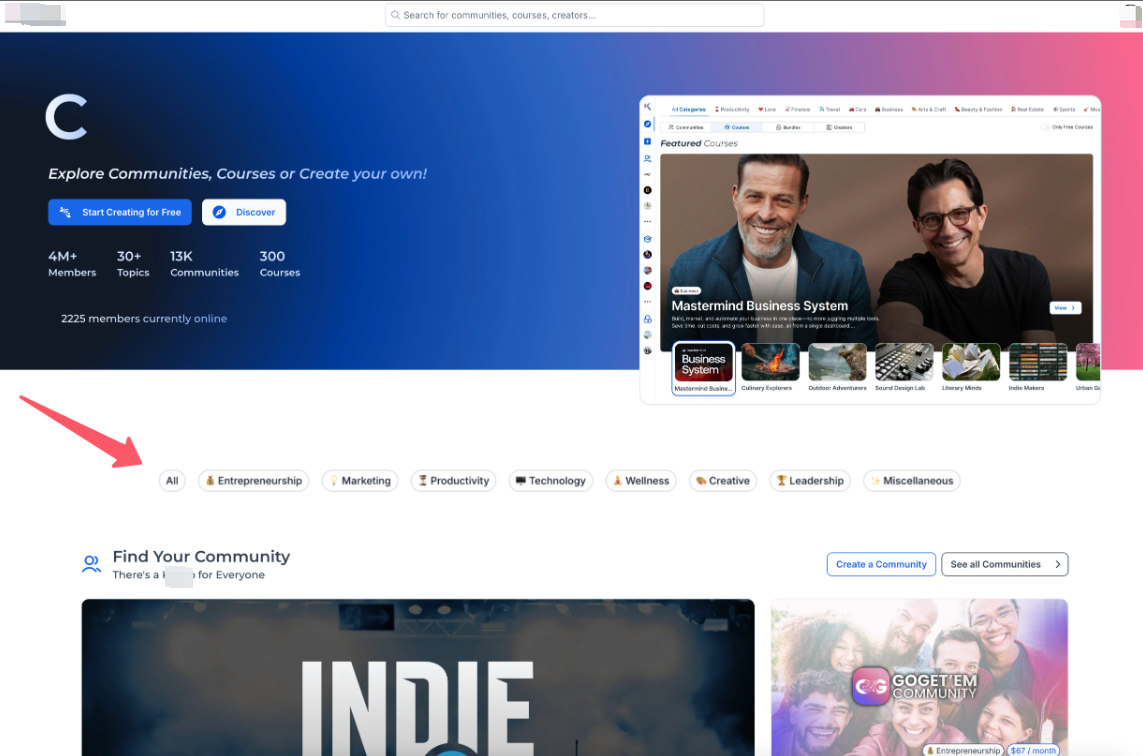1143x756 pixels.
Task: Click the 4M+ Members statistic
Action: [72, 263]
